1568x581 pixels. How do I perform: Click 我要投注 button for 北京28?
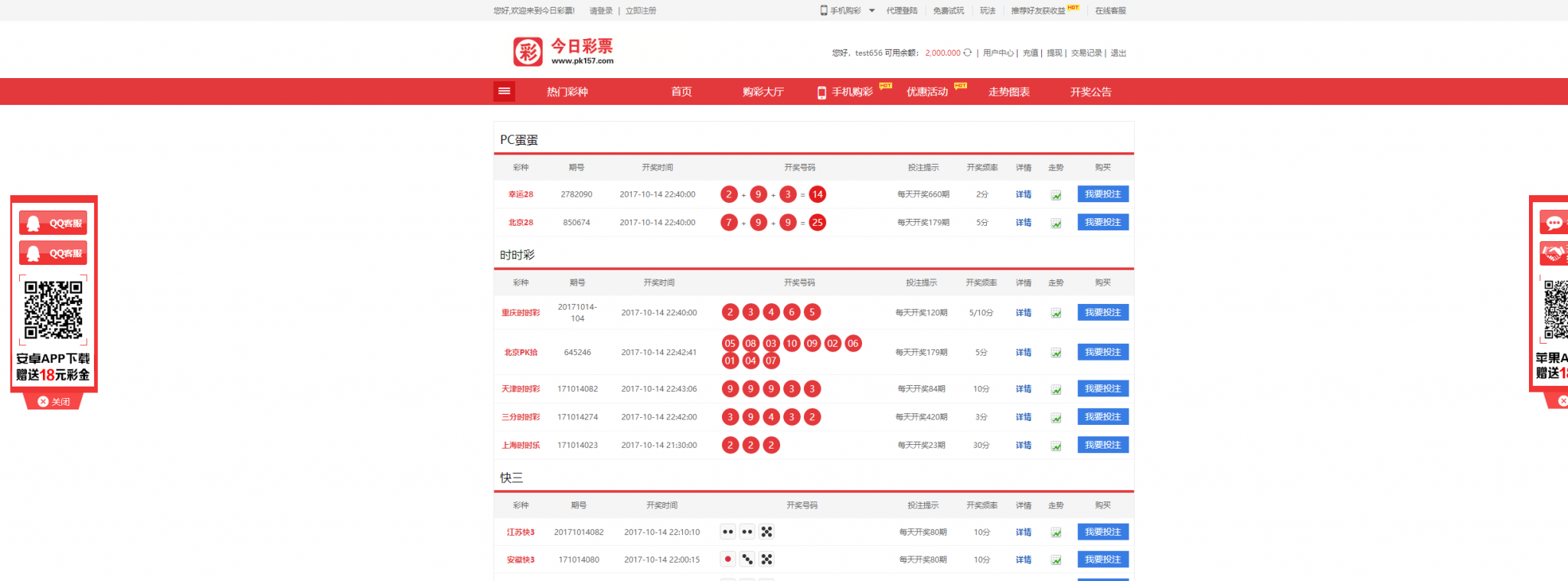(1102, 223)
